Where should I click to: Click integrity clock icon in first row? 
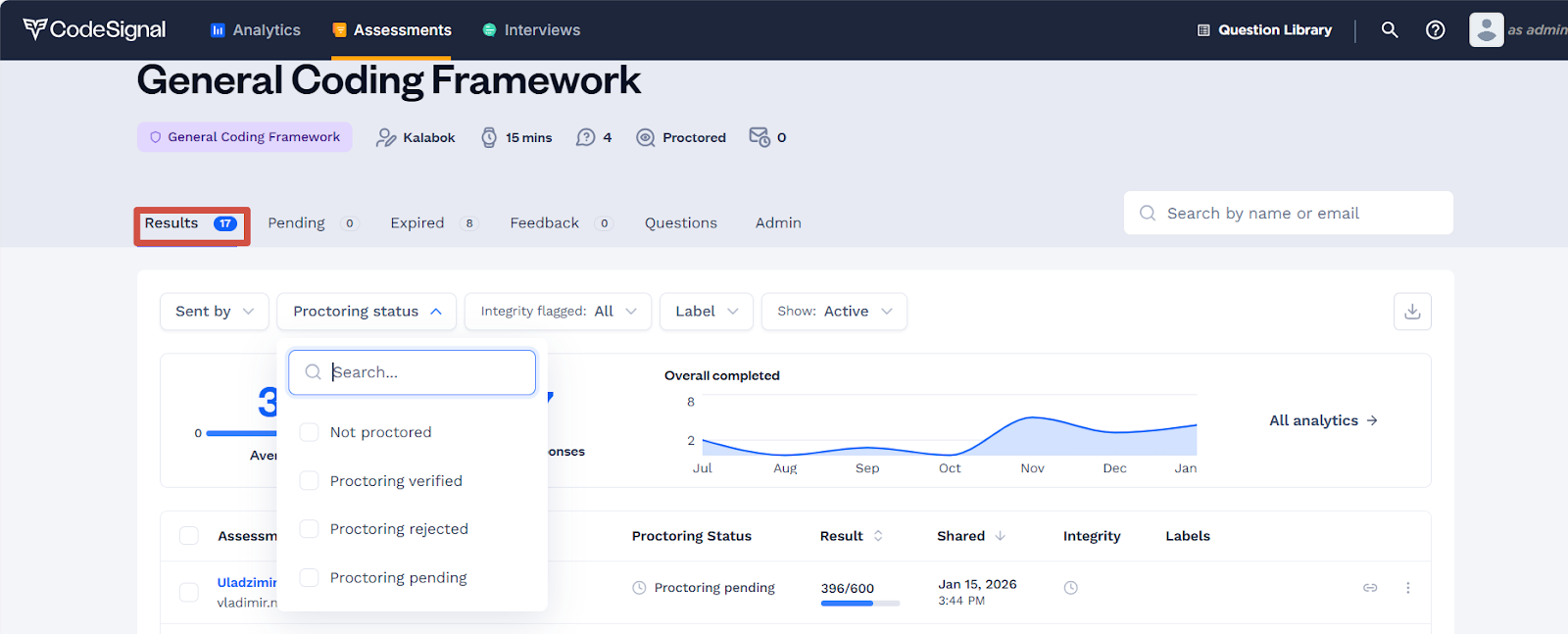coord(1071,588)
